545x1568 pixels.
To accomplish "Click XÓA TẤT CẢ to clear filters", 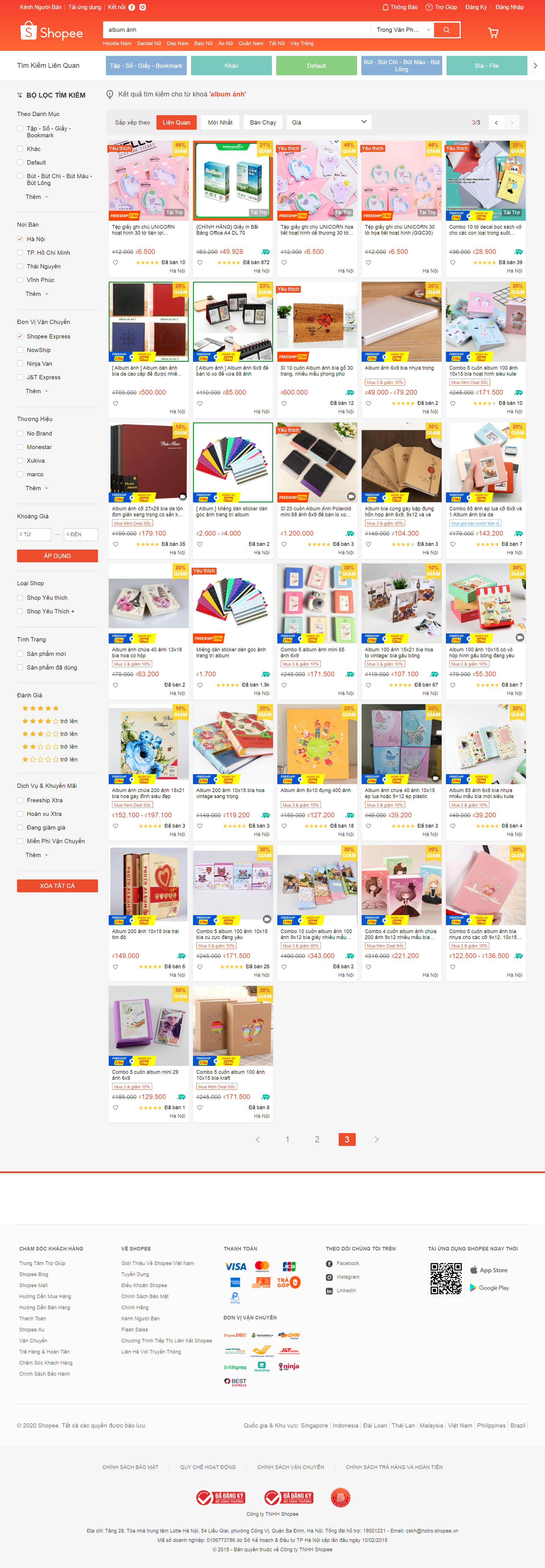I will [x=57, y=886].
